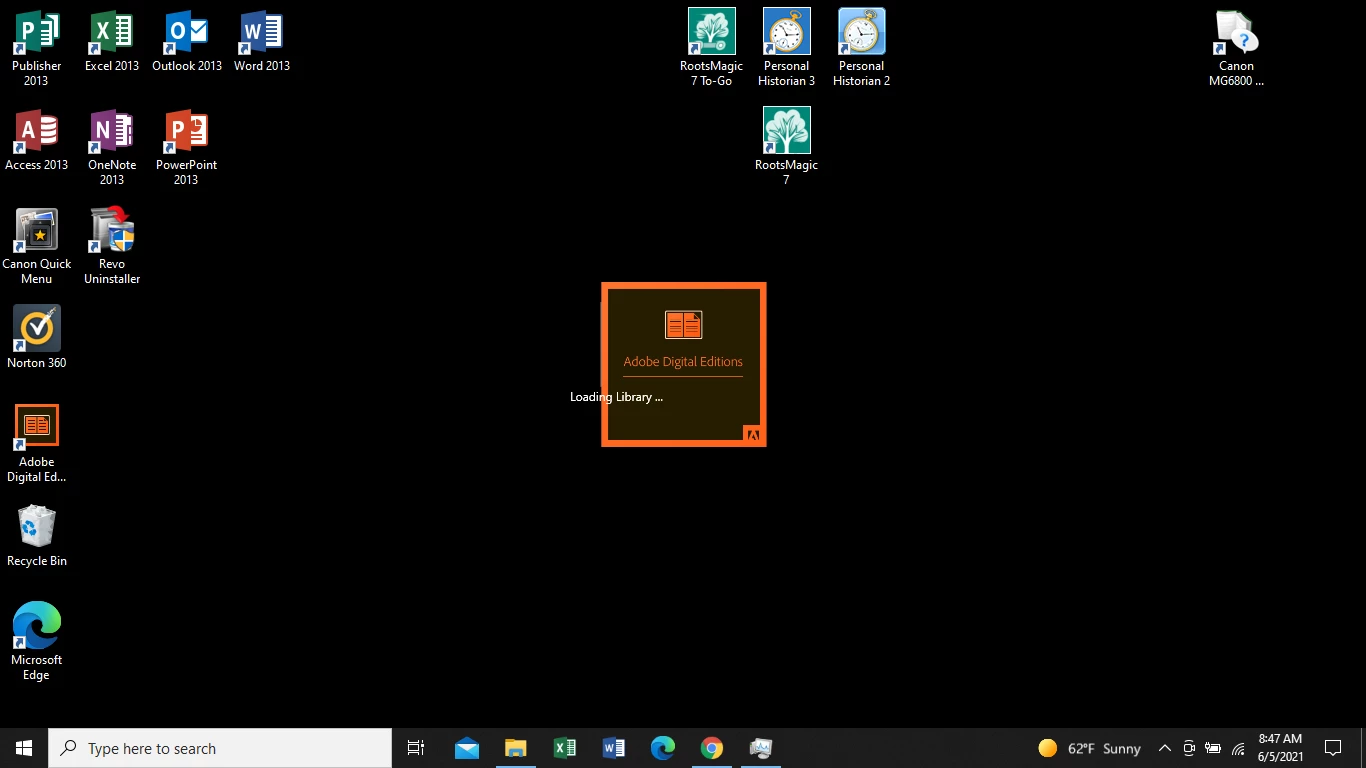Screen dimensions: 1366x768
Task: Open the Mail app in taskbar
Action: point(466,748)
